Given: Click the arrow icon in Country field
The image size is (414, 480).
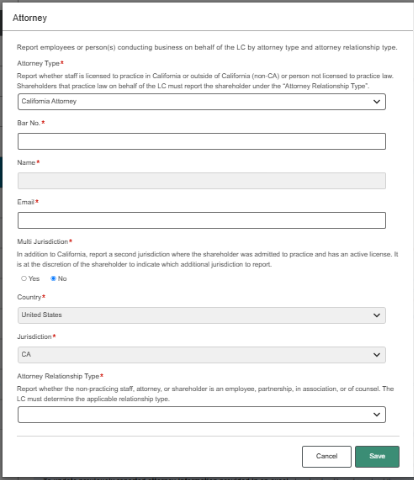Looking at the screenshot, I should 376,315.
